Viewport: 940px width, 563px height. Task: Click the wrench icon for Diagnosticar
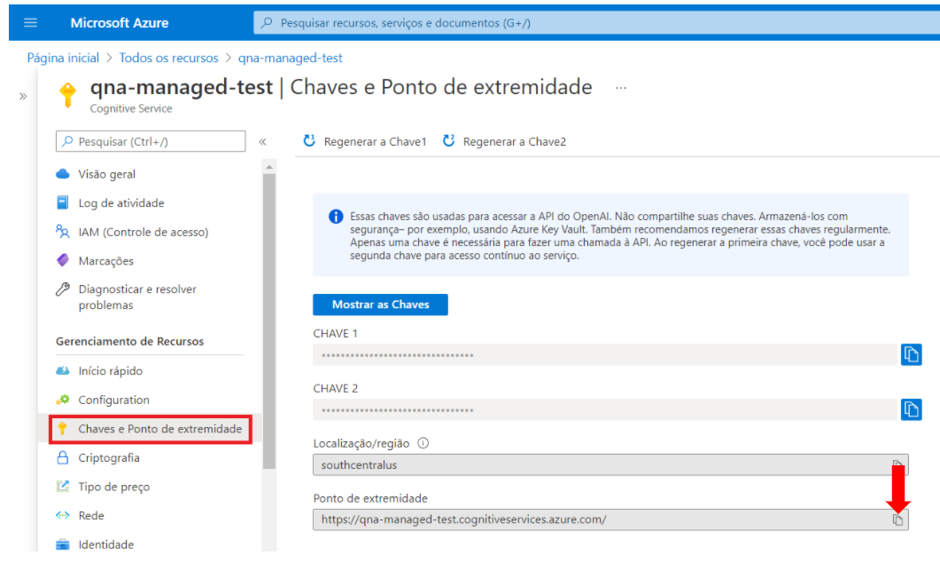pyautogui.click(x=62, y=289)
